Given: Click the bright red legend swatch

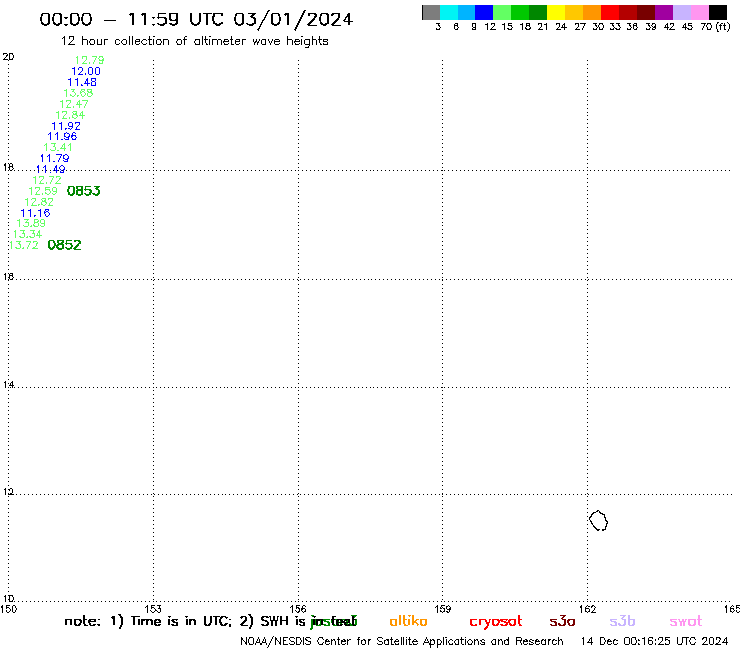Looking at the screenshot, I should [x=610, y=12].
